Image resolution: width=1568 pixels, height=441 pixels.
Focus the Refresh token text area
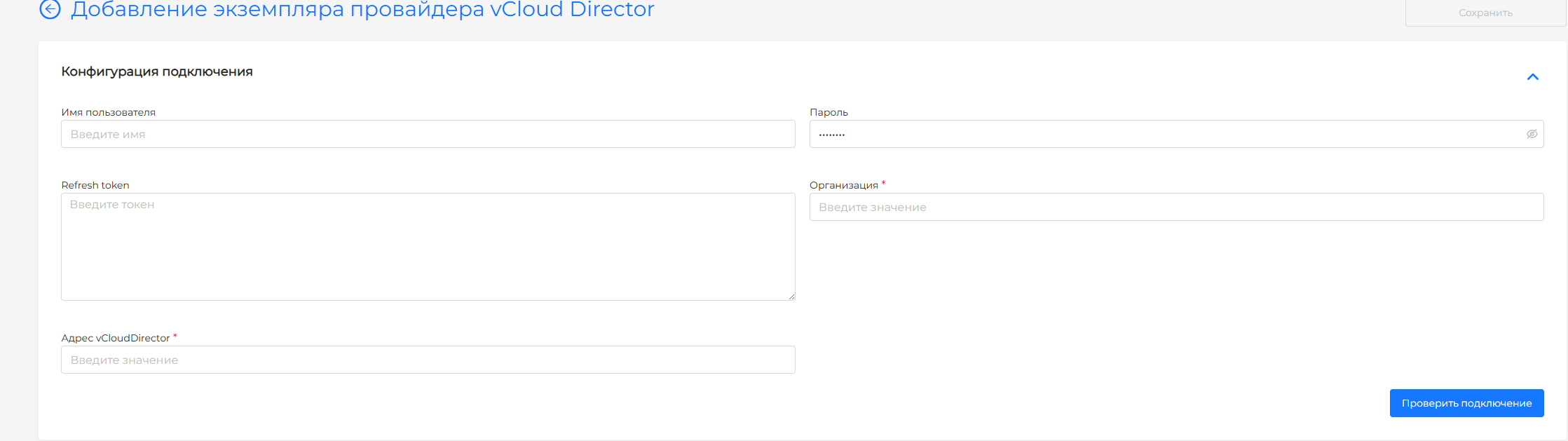pos(428,247)
